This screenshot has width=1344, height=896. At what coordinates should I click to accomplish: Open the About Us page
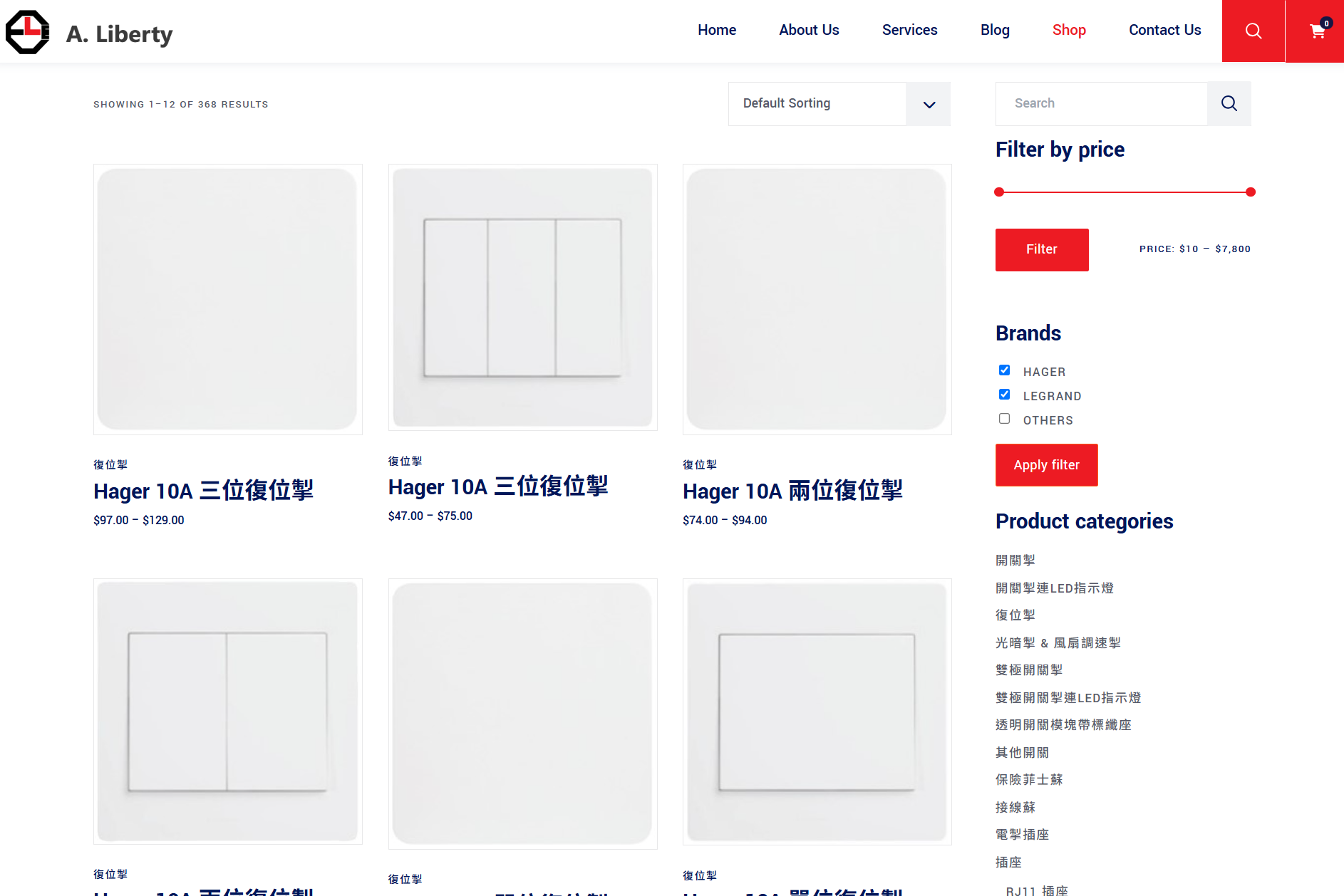[x=809, y=30]
